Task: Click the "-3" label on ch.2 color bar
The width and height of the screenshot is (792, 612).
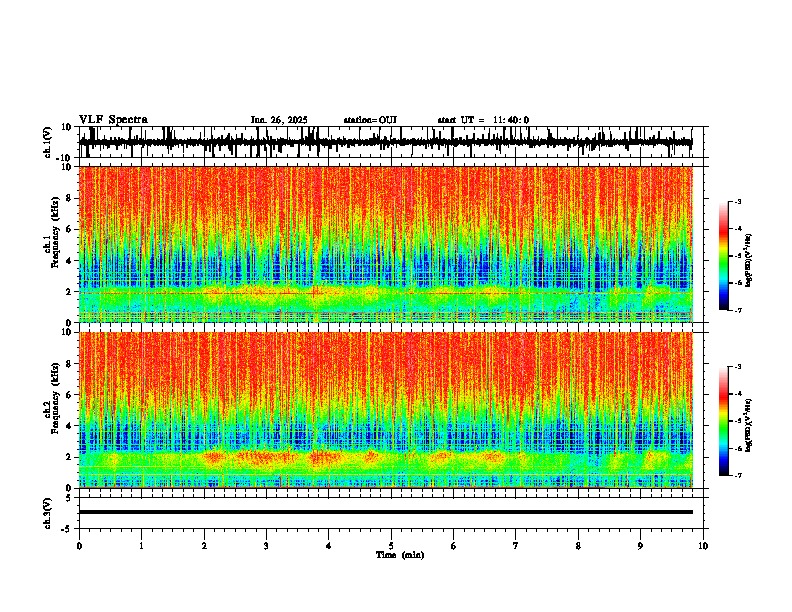Action: (x=737, y=367)
